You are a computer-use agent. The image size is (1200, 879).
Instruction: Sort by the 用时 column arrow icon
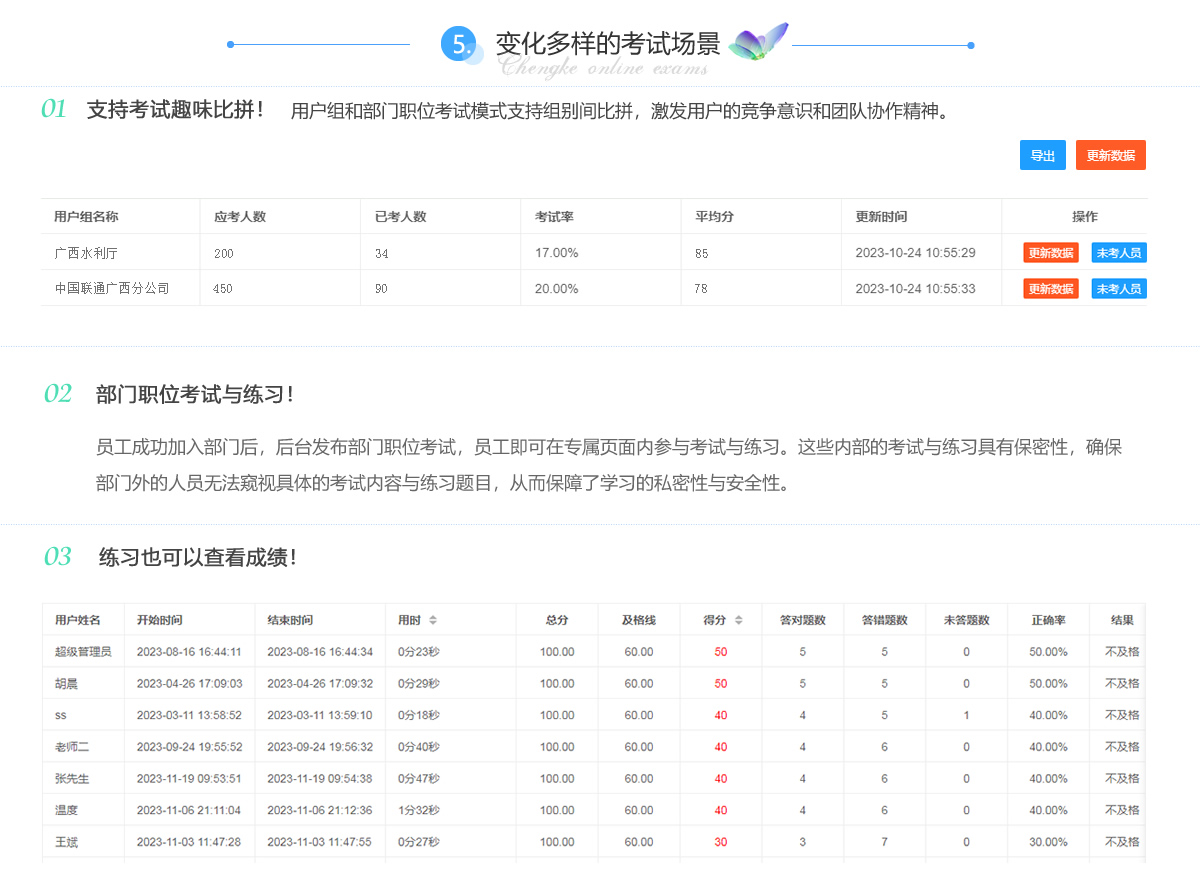433,621
